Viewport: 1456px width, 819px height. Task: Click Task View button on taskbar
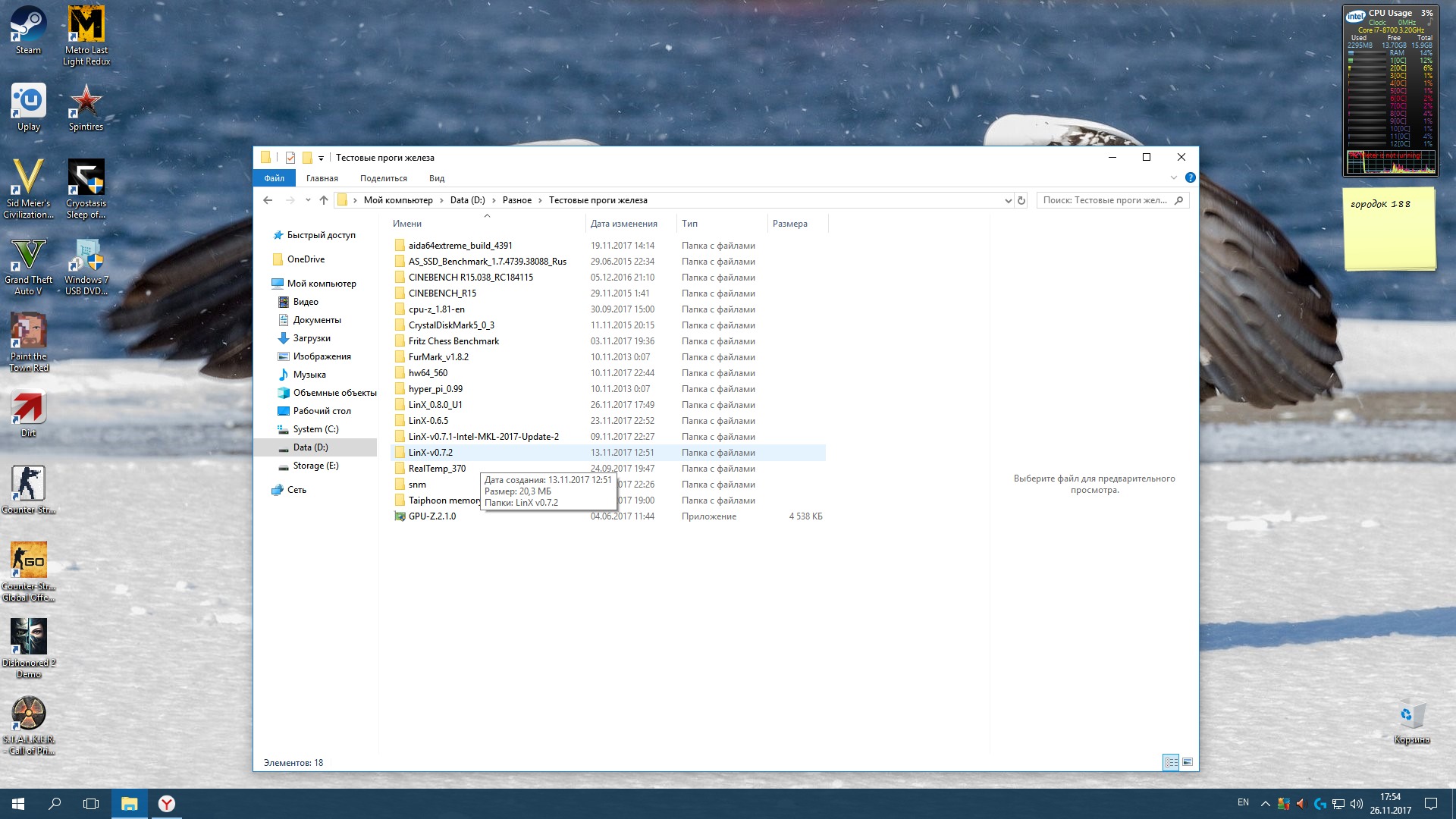pyautogui.click(x=91, y=804)
